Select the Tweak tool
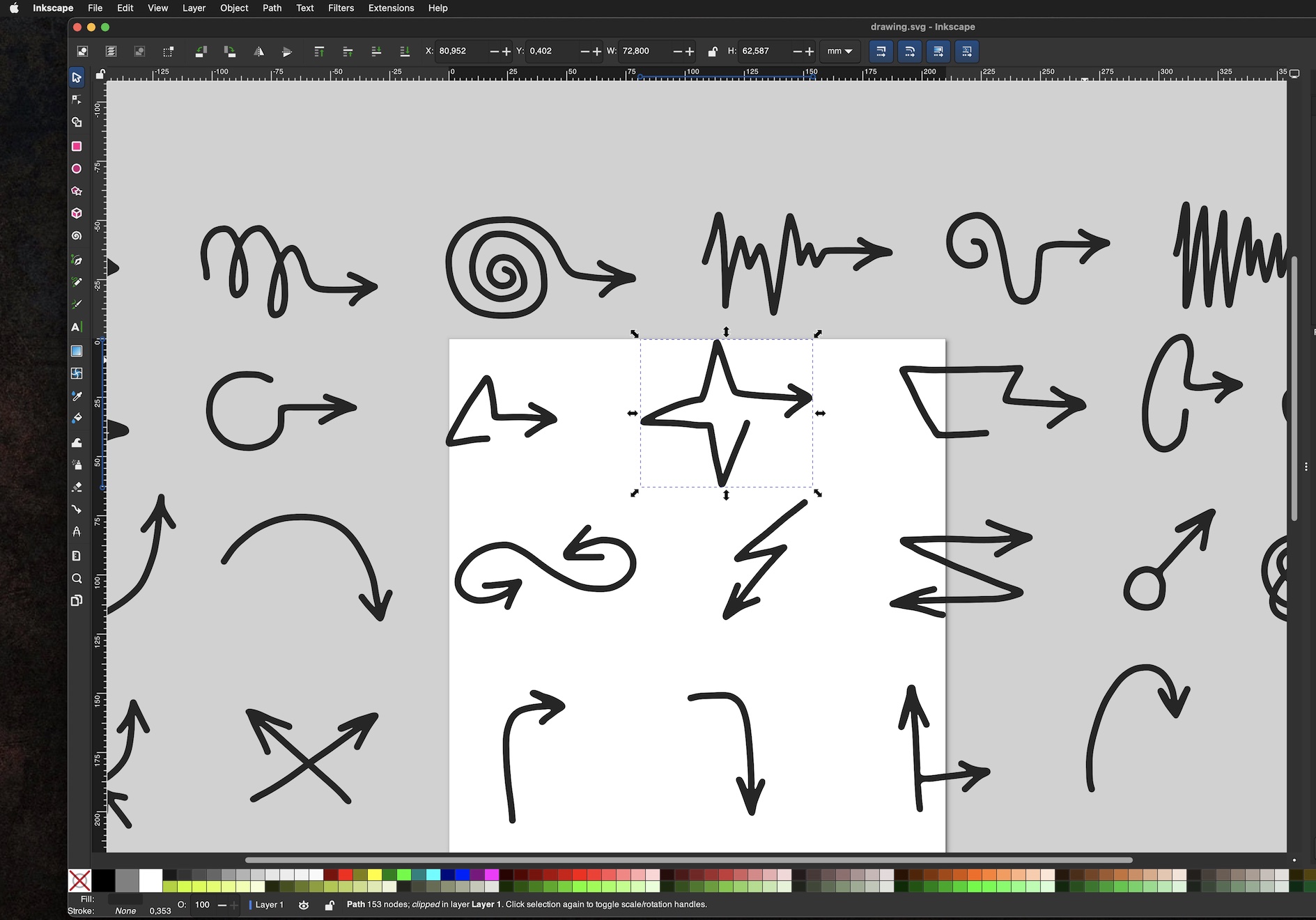The image size is (1316, 920). coord(77,442)
